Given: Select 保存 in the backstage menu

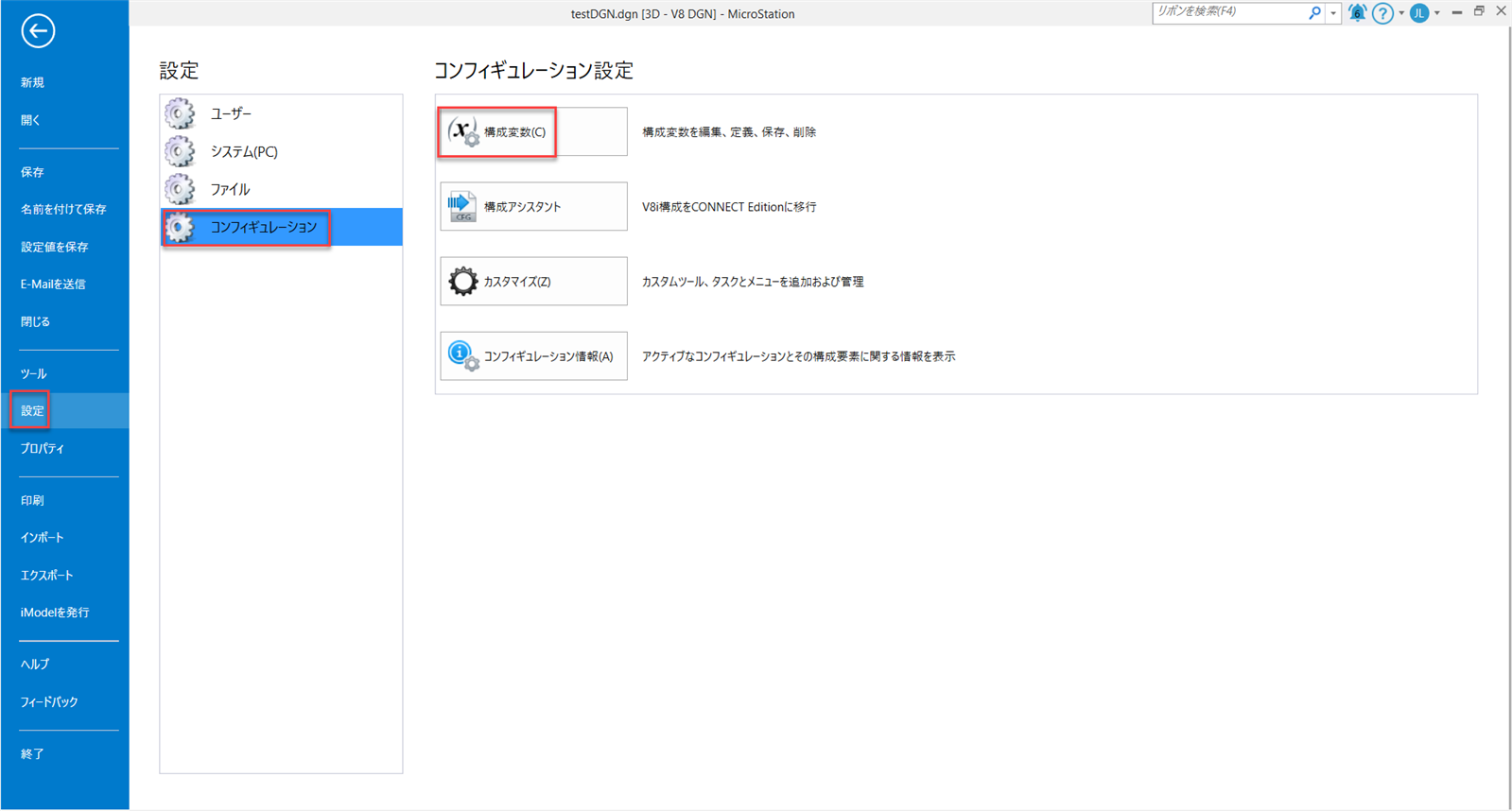Looking at the screenshot, I should tap(65, 172).
